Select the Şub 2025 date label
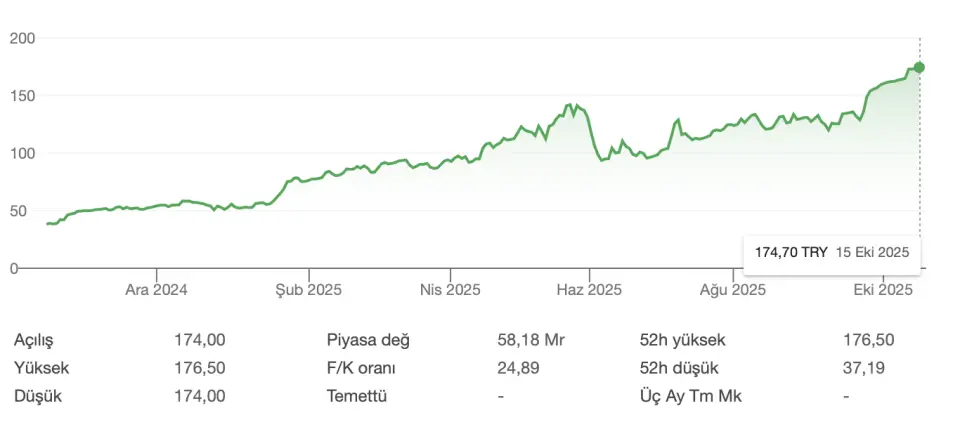Image resolution: width=960 pixels, height=434 pixels. click(x=309, y=290)
